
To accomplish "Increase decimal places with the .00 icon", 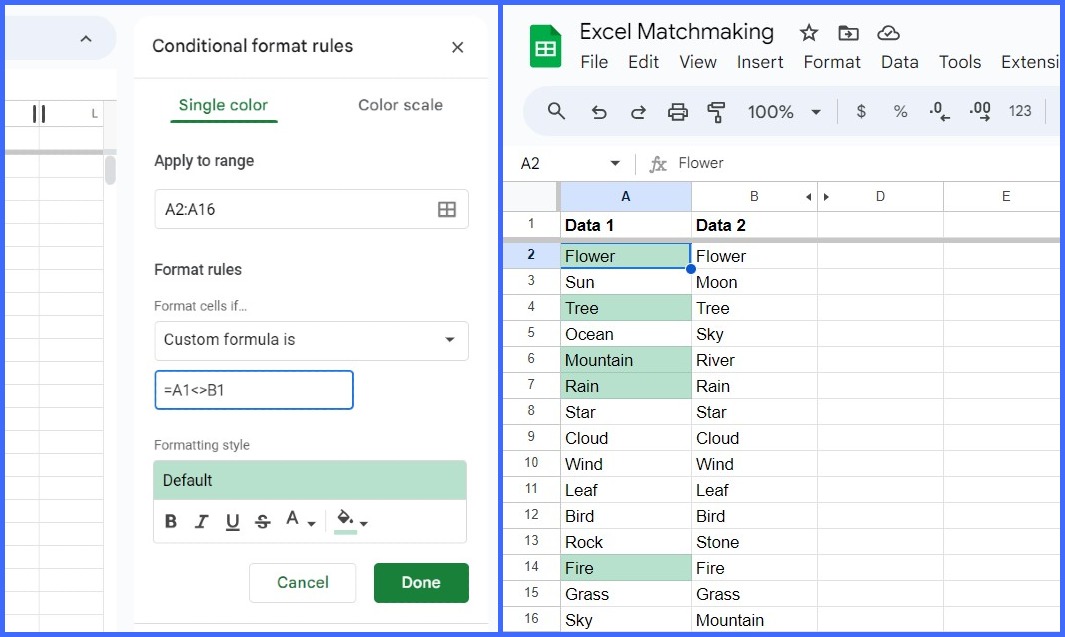I will coord(978,111).
